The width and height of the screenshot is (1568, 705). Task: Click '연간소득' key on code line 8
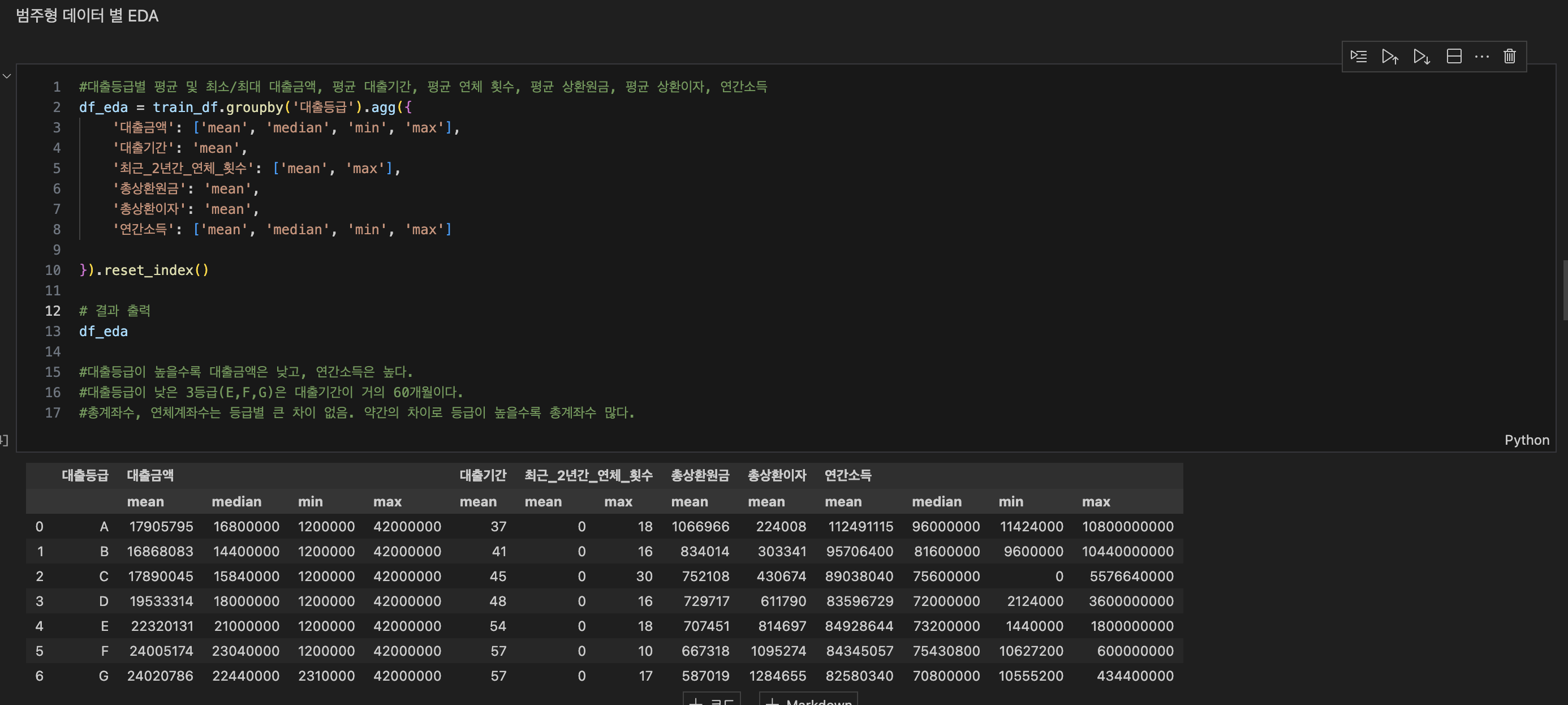pyautogui.click(x=143, y=230)
